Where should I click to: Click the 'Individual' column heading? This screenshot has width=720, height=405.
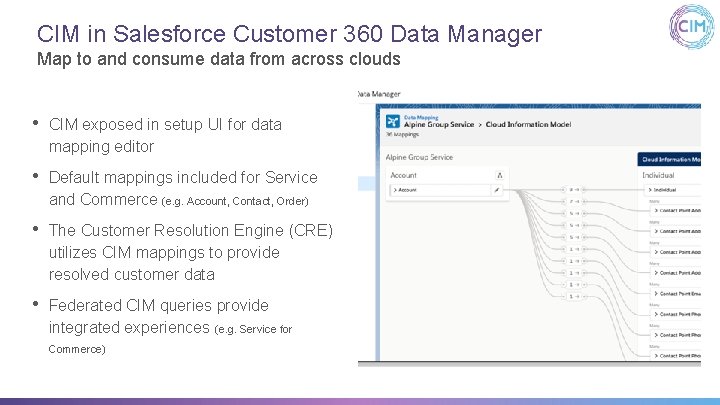(x=658, y=175)
